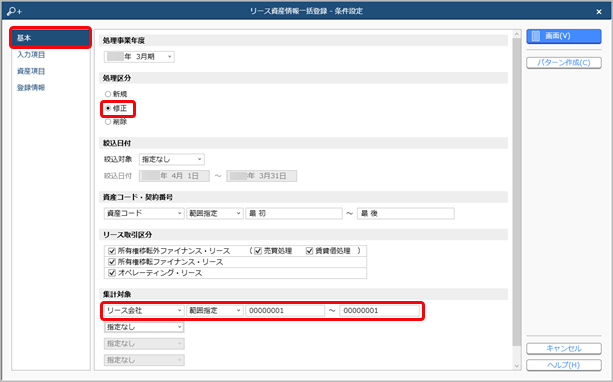The image size is (613, 382).
Task: Toggle the オペレーティング・リース checkbox
Action: [112, 273]
